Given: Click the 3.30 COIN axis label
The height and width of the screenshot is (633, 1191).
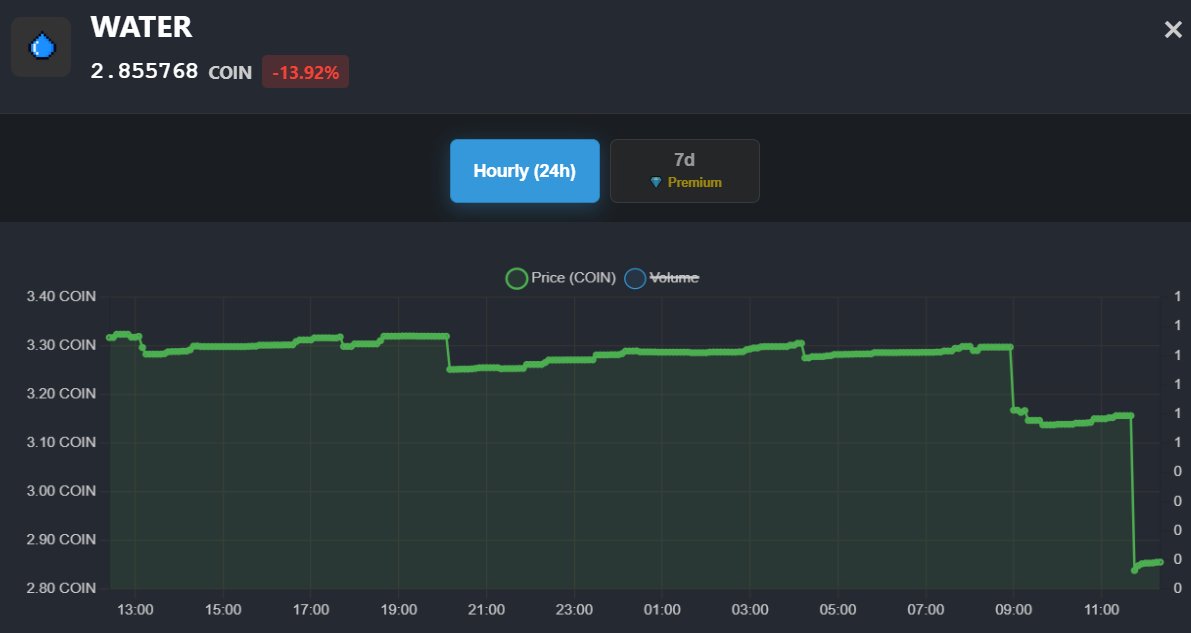Looking at the screenshot, I should pos(62,345).
